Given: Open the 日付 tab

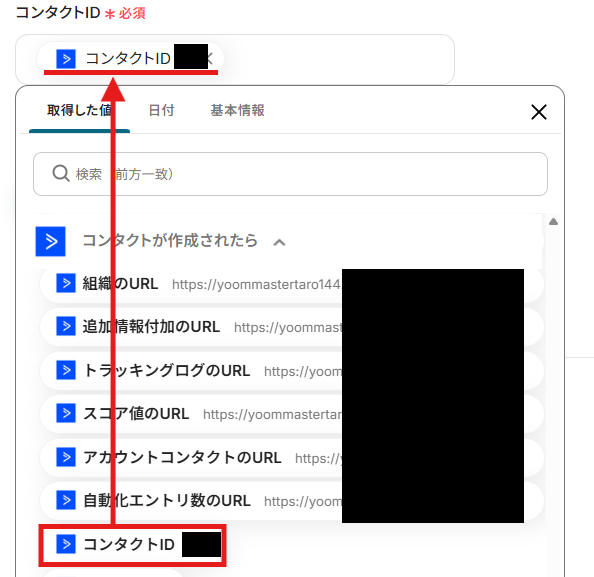Looking at the screenshot, I should click(x=161, y=110).
